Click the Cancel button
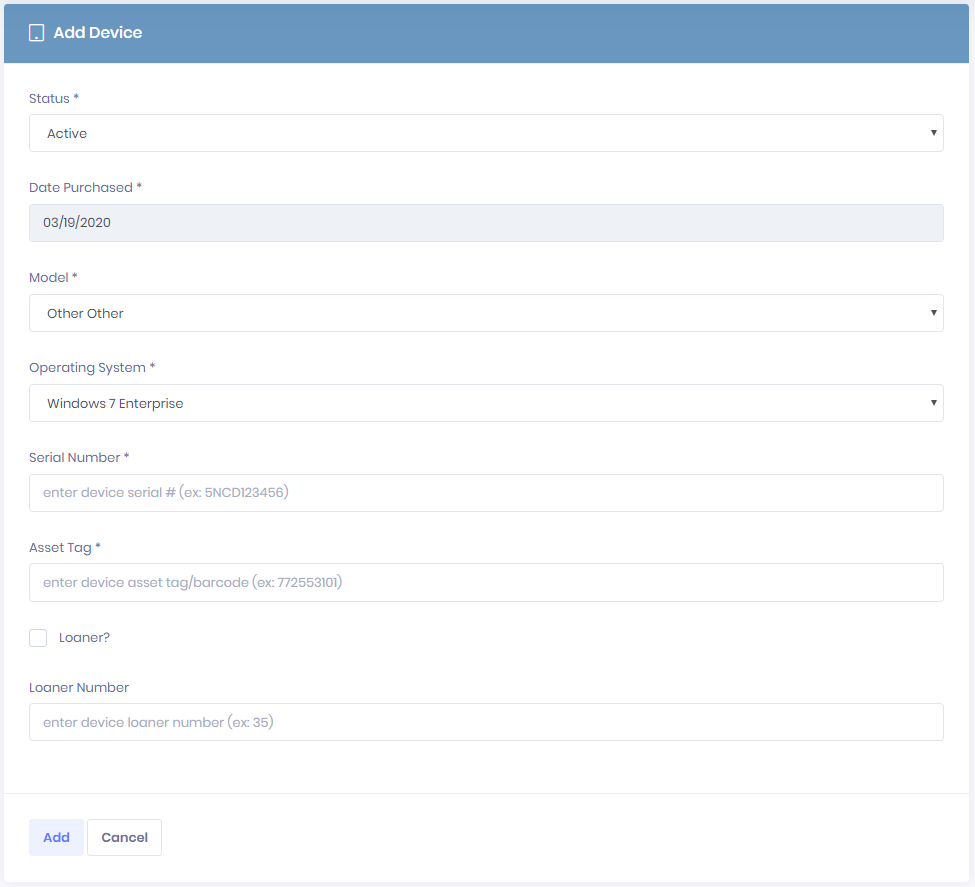The width and height of the screenshot is (975, 887). point(124,837)
